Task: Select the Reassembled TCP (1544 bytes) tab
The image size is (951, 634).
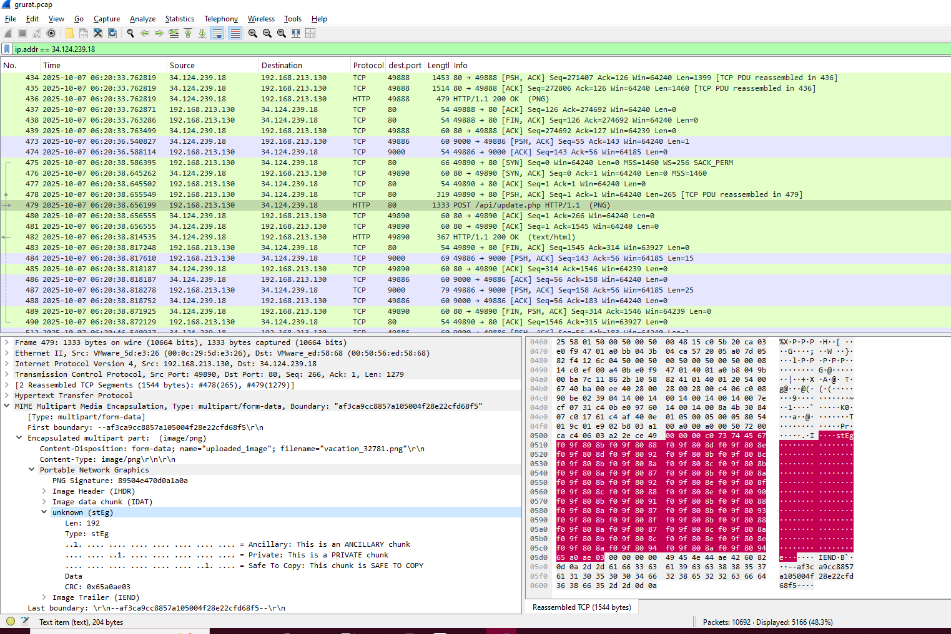Action: pos(581,607)
